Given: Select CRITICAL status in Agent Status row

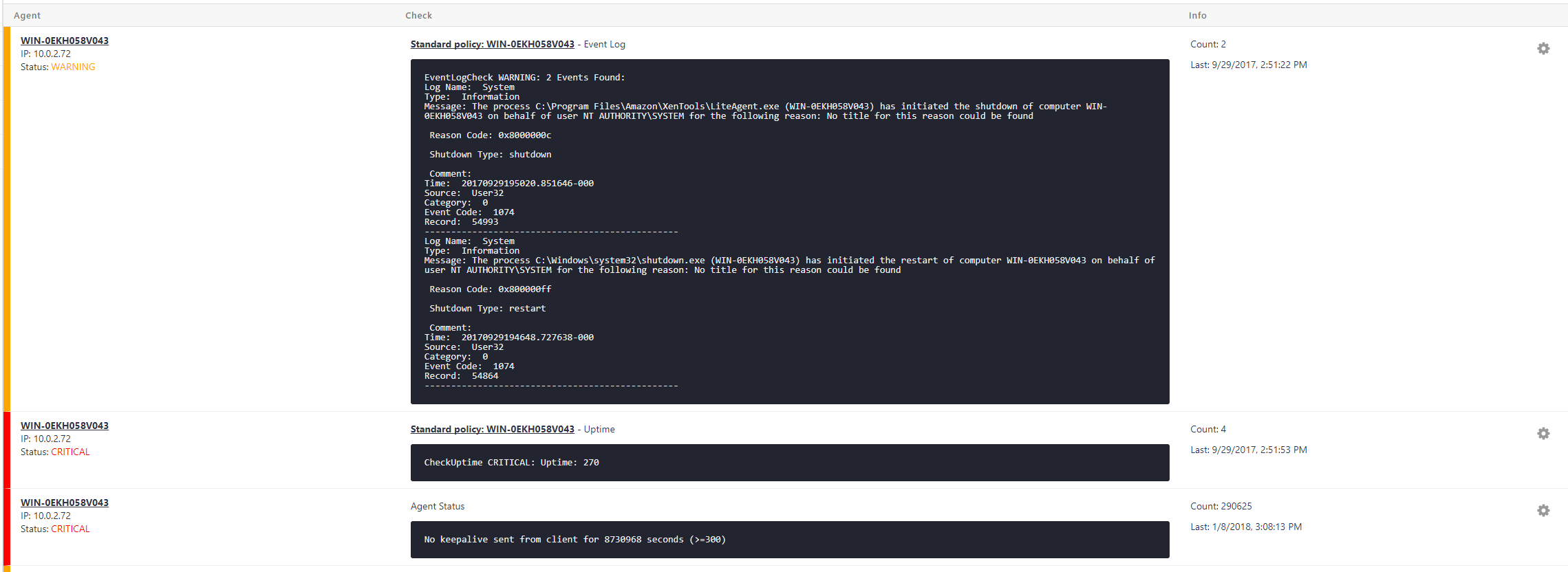Looking at the screenshot, I should coord(70,529).
